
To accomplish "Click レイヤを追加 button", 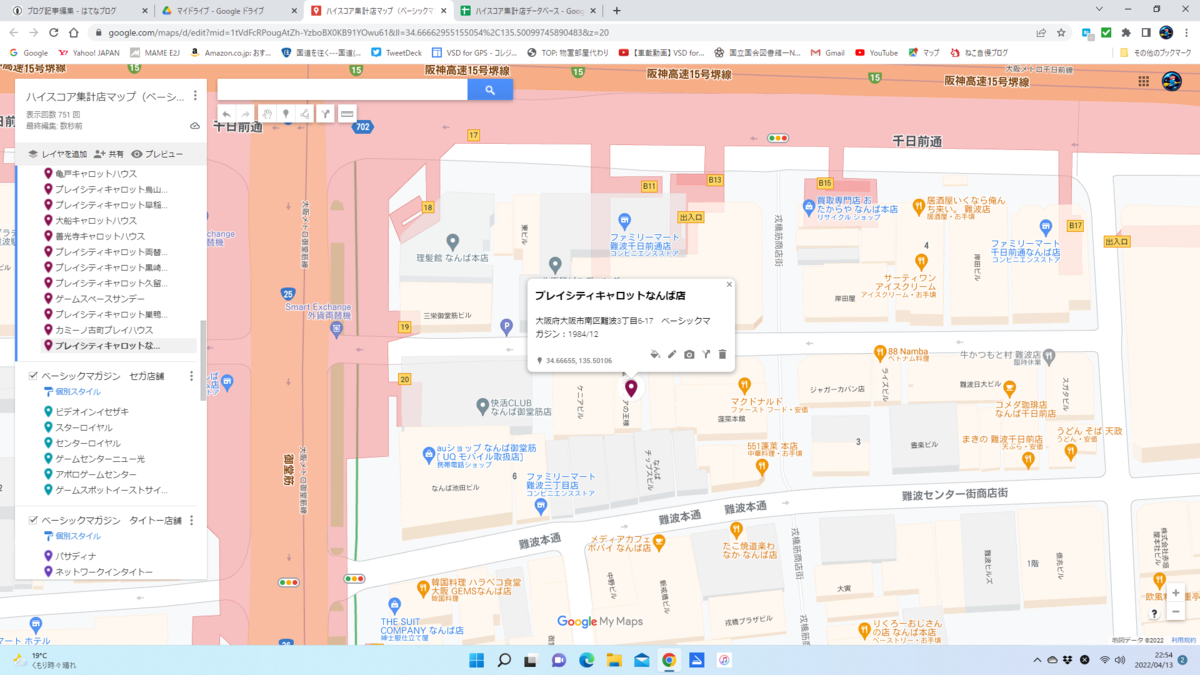I will (x=57, y=154).
